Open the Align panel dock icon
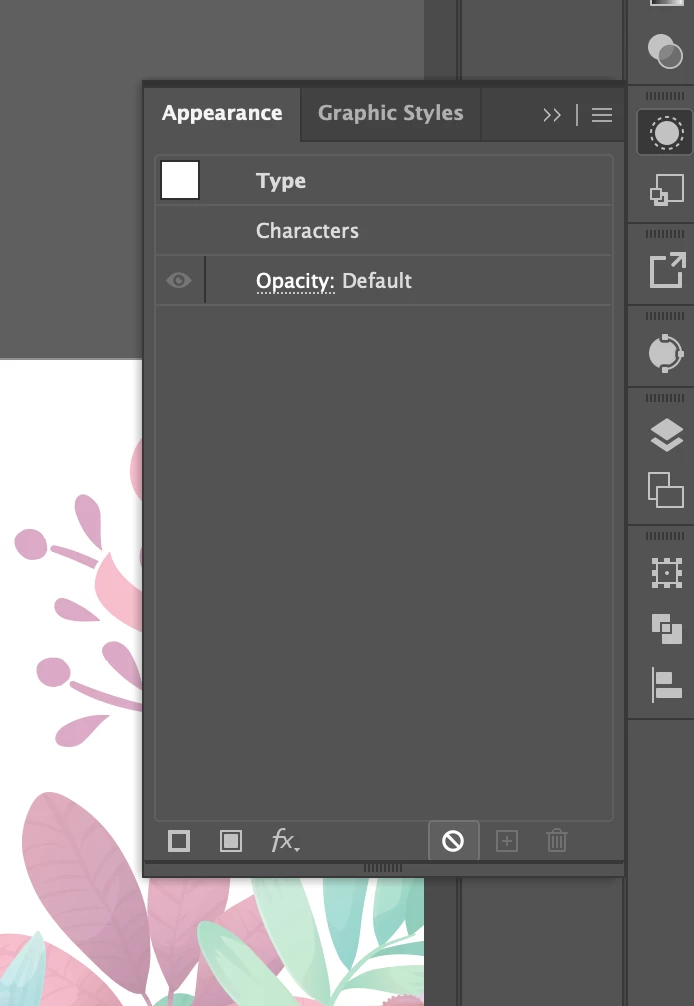This screenshot has height=1006, width=694. tap(666, 684)
